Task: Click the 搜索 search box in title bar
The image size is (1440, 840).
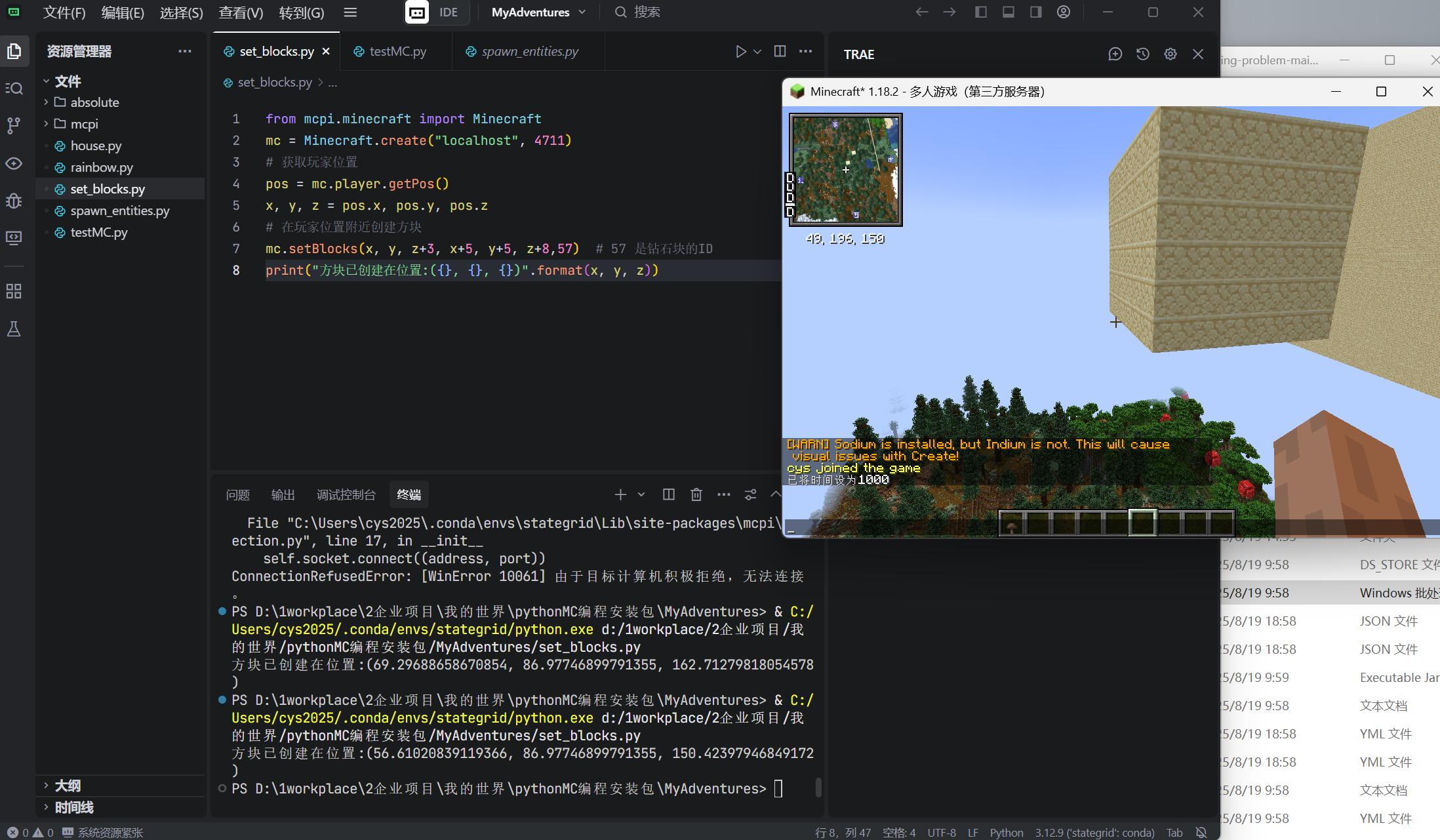Action: (637, 12)
